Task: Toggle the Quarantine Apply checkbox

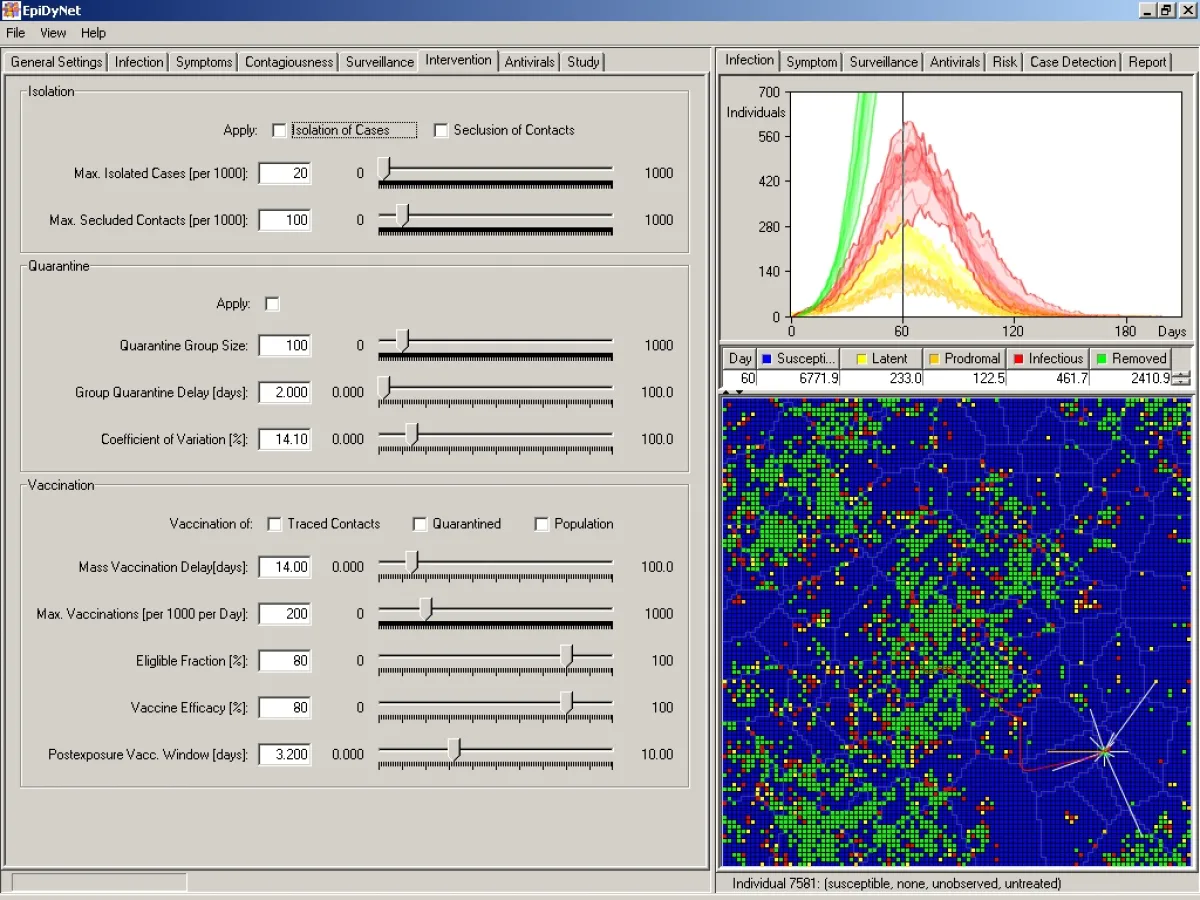Action: click(272, 304)
